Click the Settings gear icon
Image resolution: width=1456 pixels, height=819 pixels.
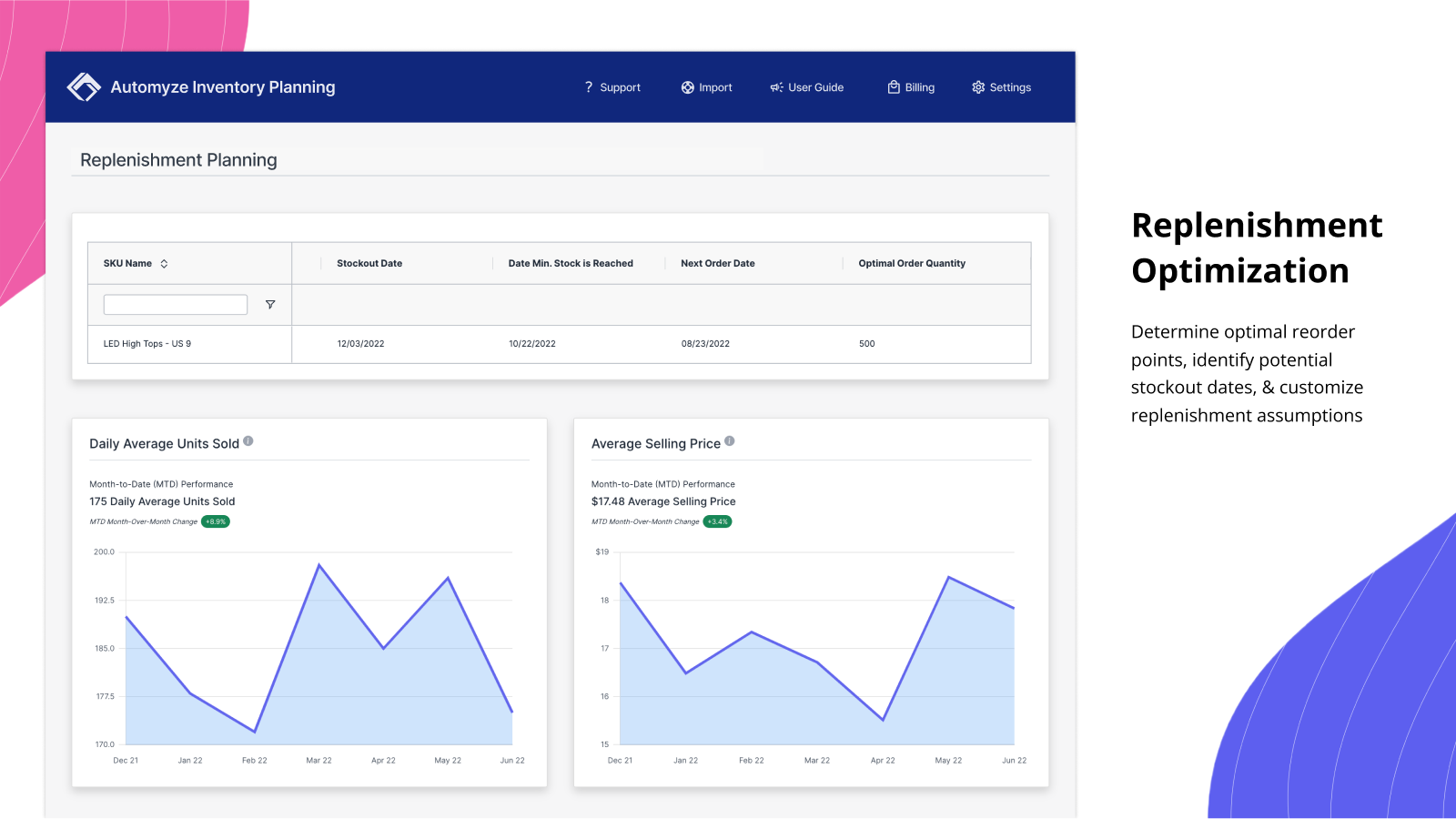click(x=978, y=87)
